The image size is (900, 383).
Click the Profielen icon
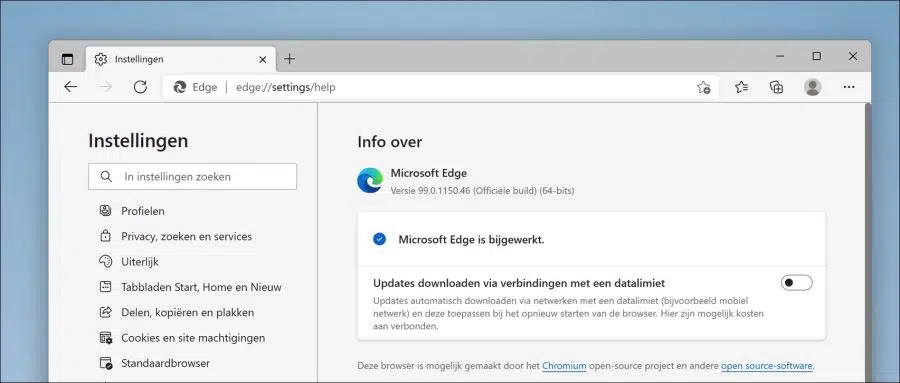click(106, 211)
